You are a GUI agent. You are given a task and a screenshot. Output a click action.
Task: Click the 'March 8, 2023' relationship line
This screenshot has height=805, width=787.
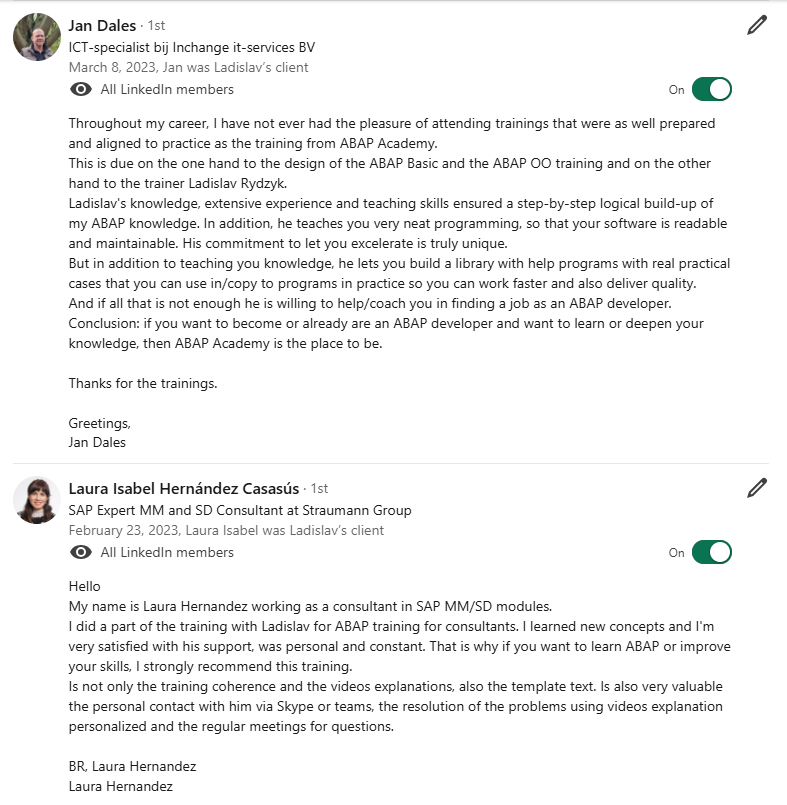tap(188, 67)
